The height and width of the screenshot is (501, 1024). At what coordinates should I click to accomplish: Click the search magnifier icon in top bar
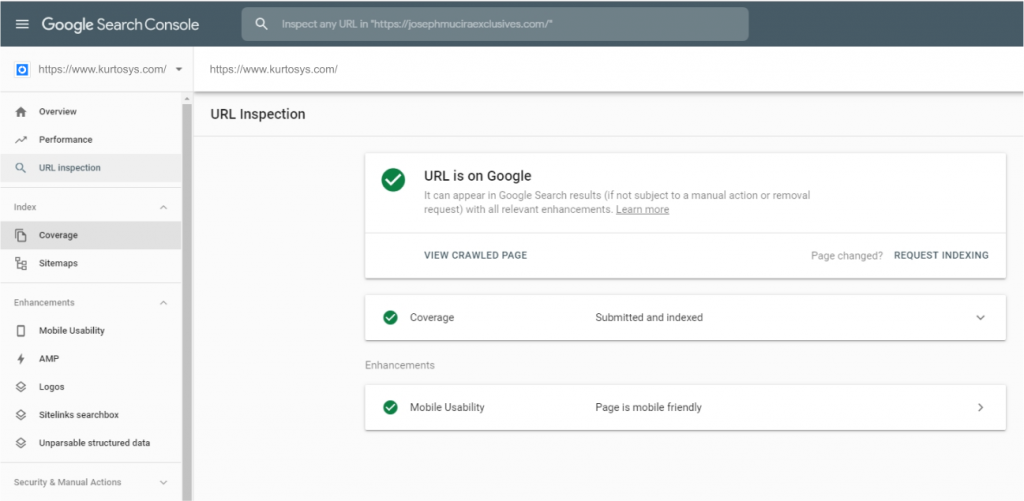tap(261, 24)
